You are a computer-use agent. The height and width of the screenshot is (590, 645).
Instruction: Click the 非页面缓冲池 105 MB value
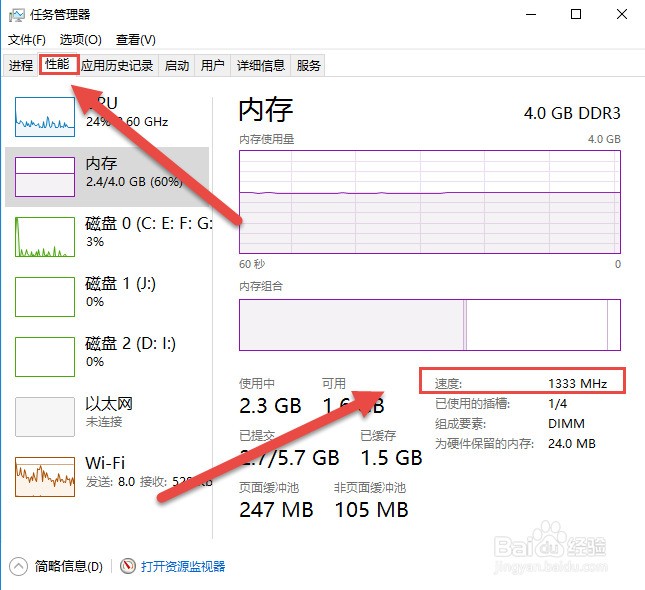pyautogui.click(x=371, y=510)
